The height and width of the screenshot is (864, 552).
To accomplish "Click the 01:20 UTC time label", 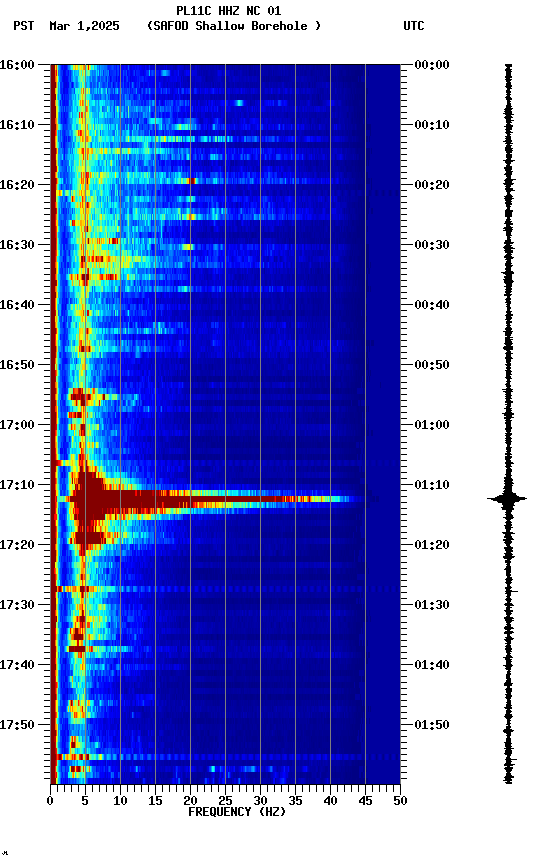I will click(x=432, y=545).
